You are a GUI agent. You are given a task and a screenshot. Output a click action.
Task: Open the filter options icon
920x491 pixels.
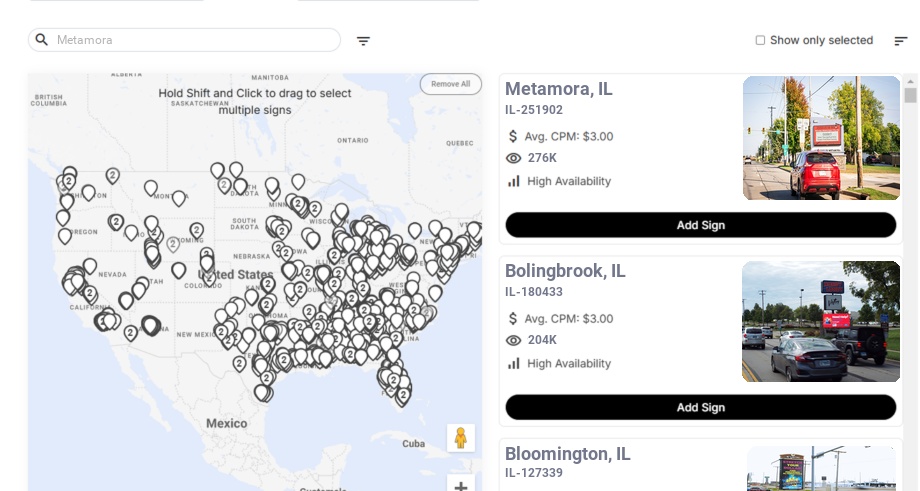click(x=363, y=41)
